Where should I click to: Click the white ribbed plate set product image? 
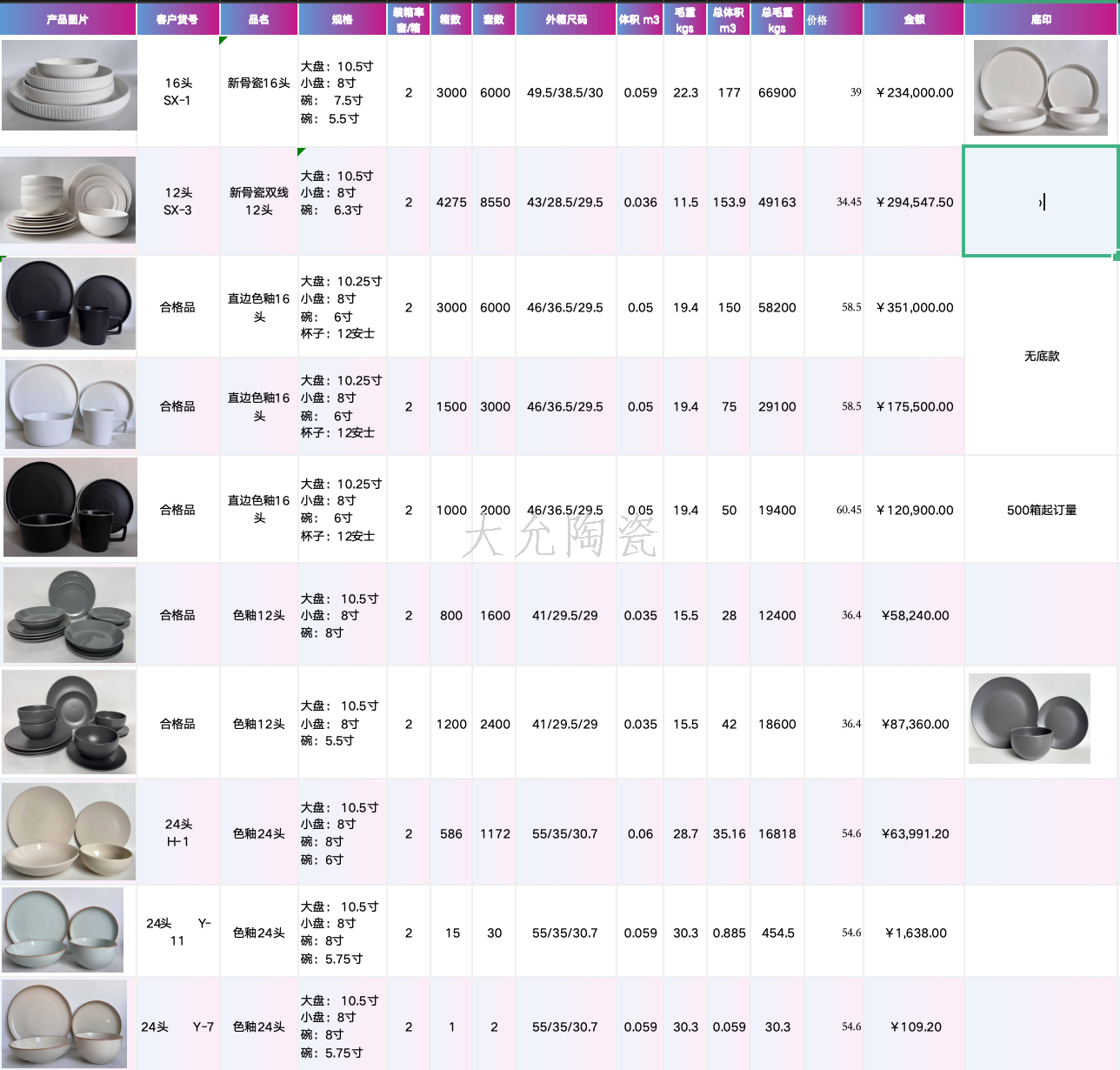70,85
